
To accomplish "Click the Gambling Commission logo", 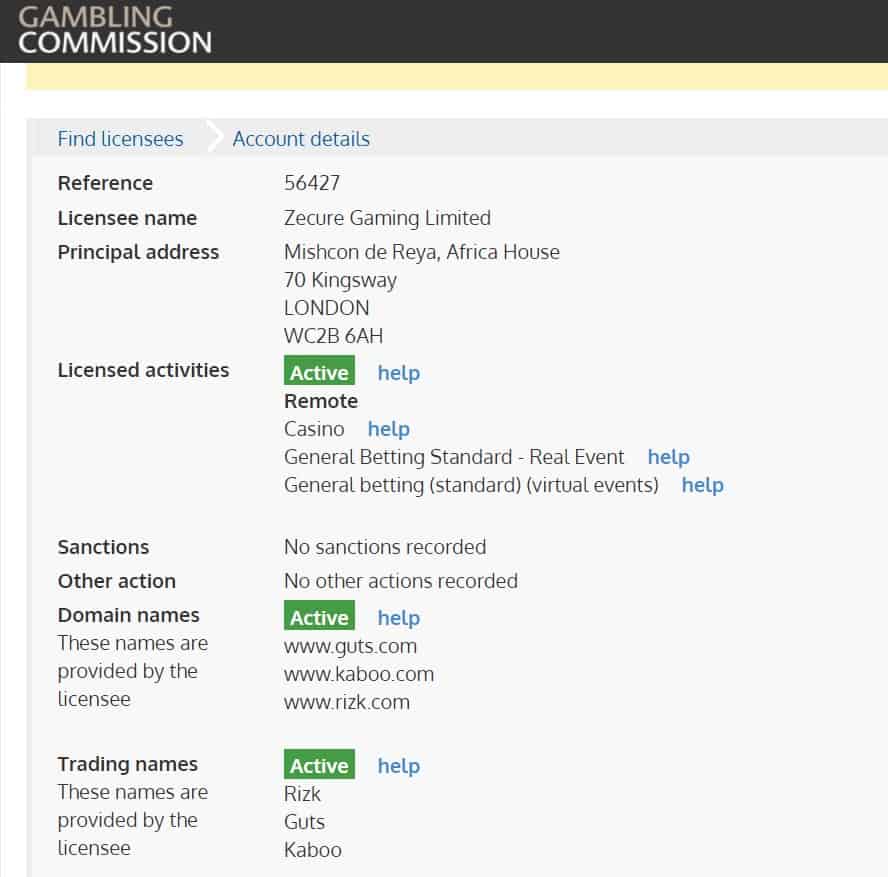I will [x=115, y=31].
